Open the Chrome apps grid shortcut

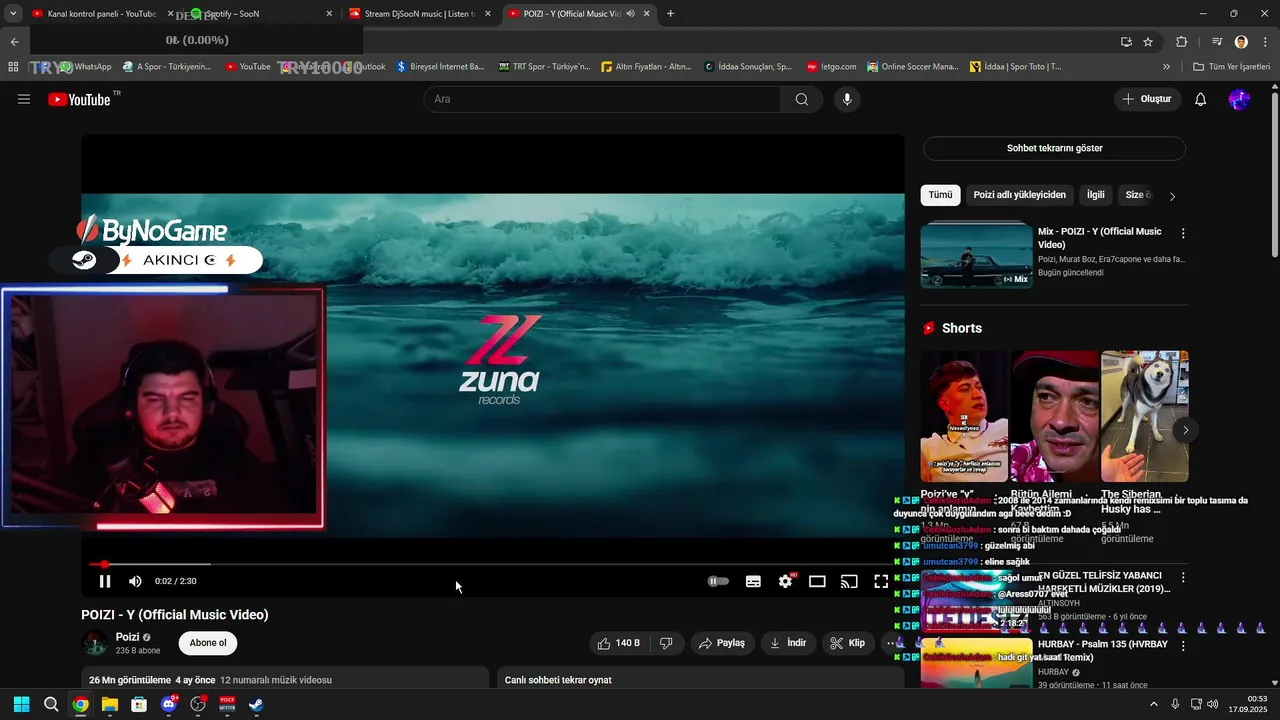click(13, 67)
